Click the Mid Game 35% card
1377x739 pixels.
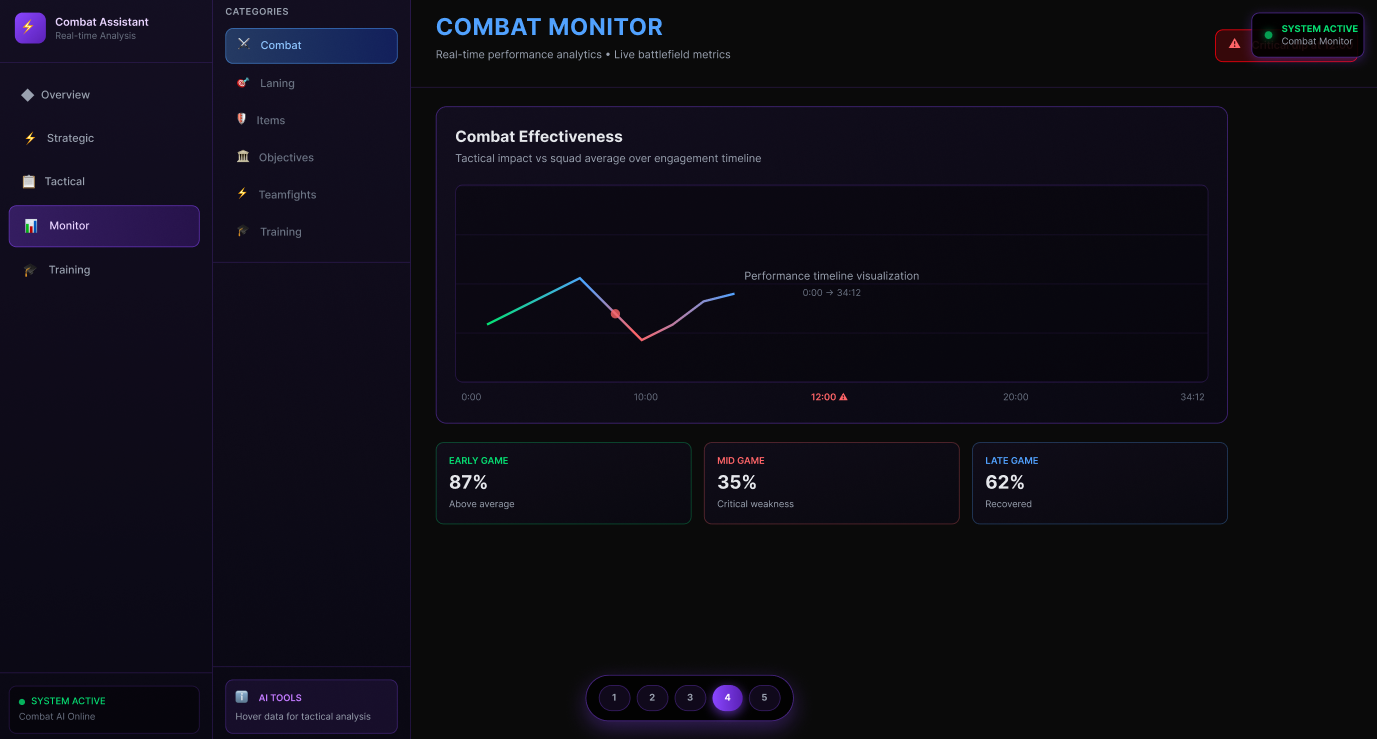coord(831,483)
